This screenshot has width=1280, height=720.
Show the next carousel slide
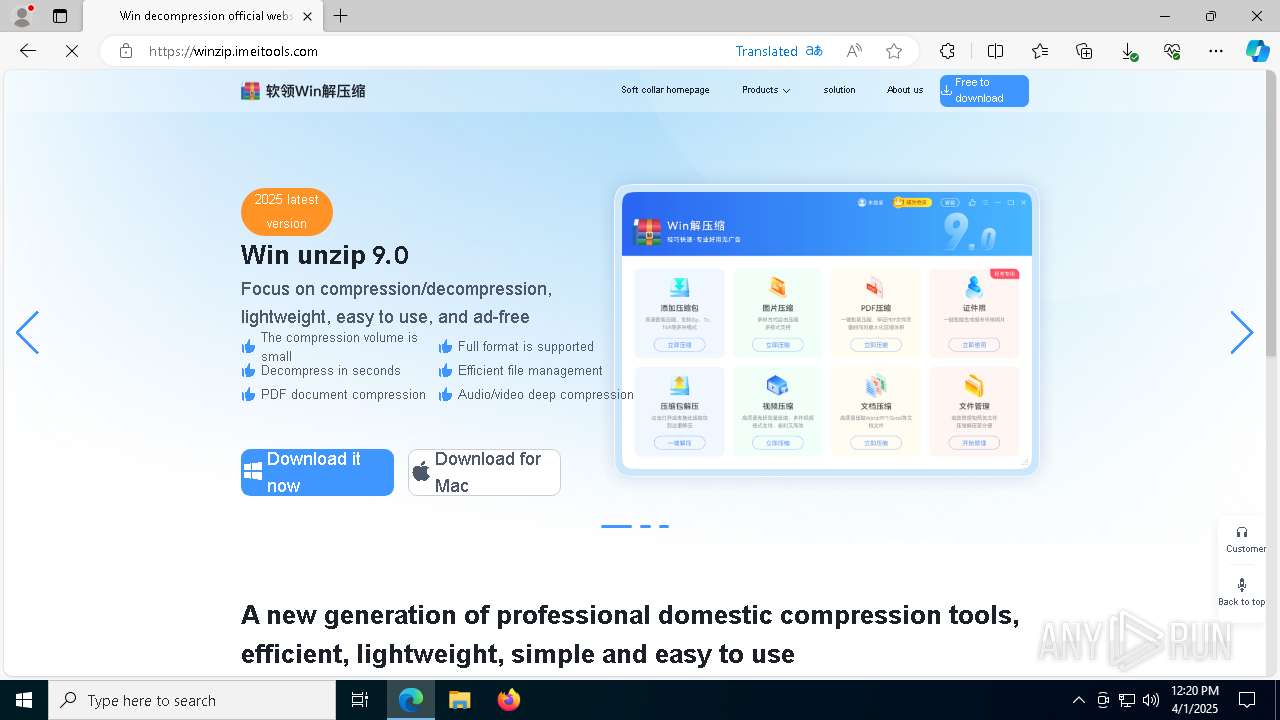tap(1241, 333)
